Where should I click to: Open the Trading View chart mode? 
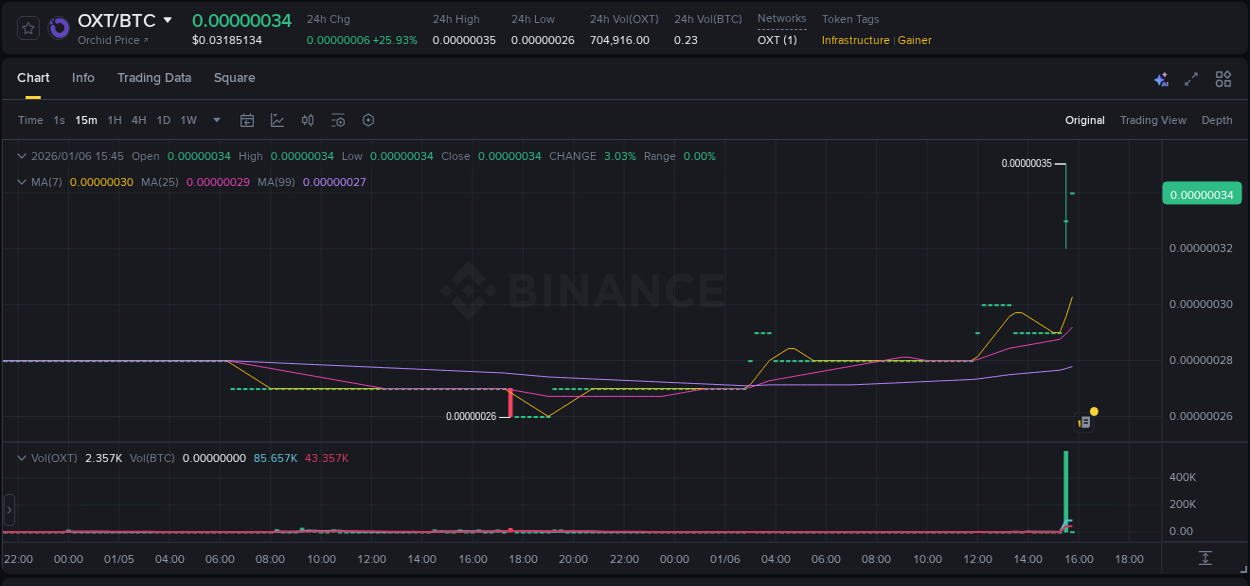tap(1152, 120)
